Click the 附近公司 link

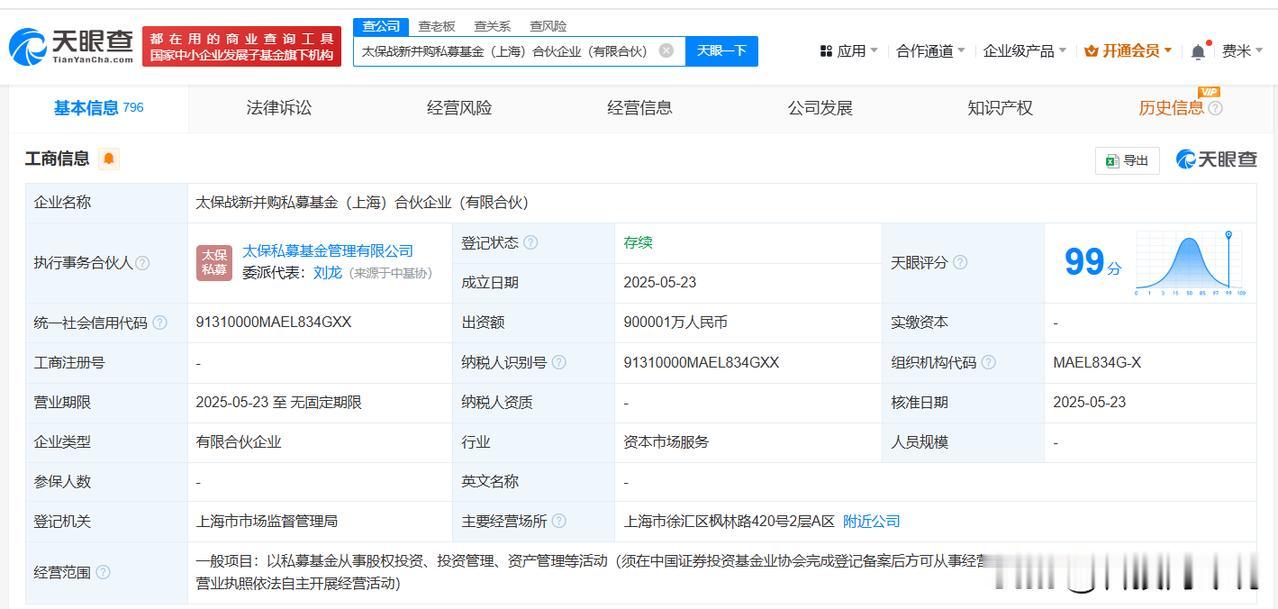point(871,521)
